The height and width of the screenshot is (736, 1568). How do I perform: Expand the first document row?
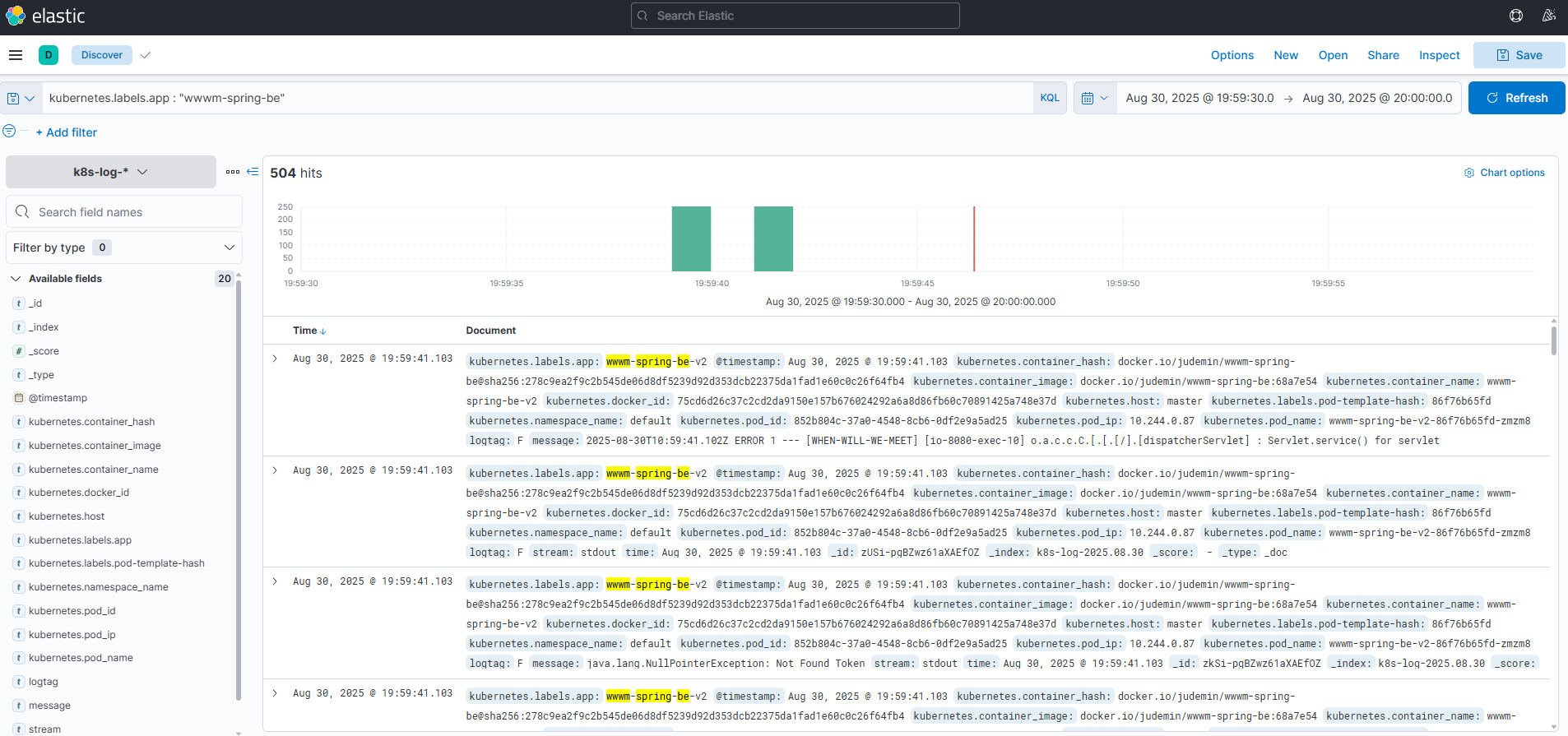point(275,359)
